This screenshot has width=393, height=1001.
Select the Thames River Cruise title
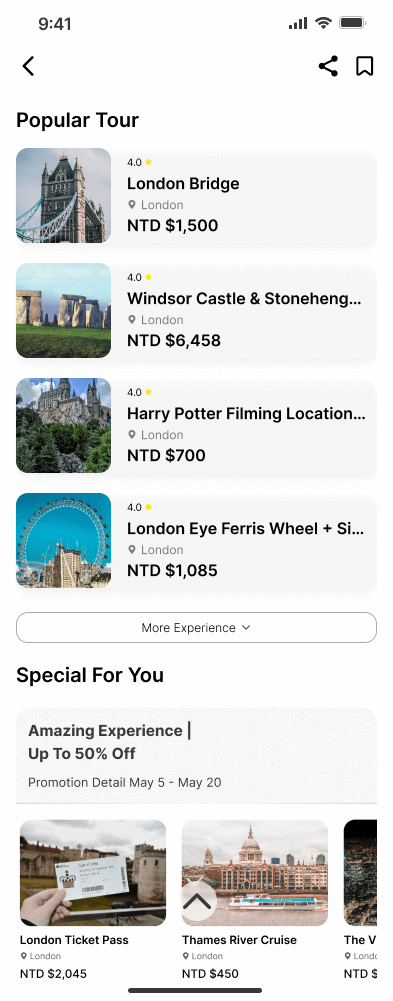239,940
